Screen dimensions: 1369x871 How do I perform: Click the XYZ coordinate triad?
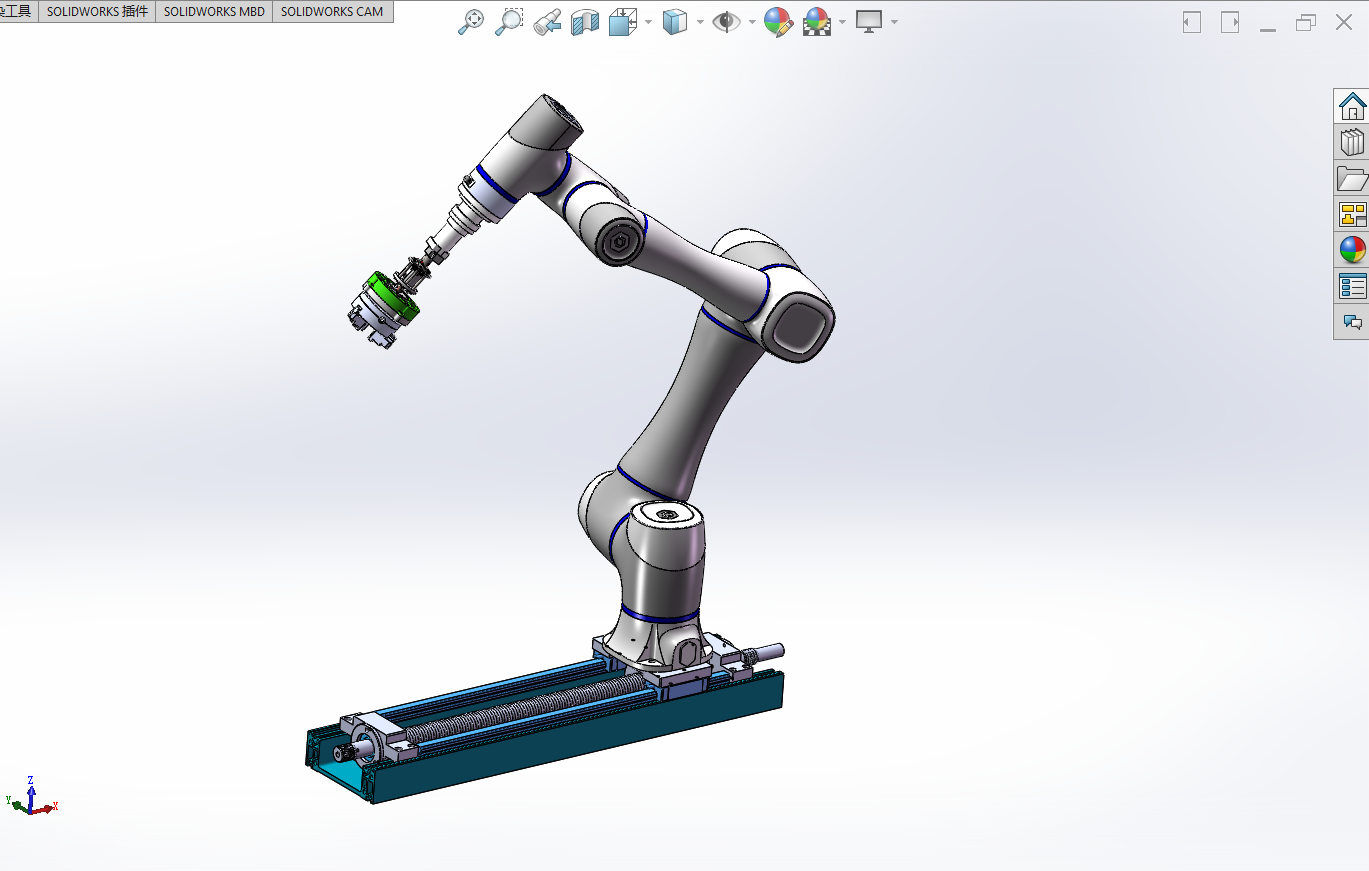(33, 796)
